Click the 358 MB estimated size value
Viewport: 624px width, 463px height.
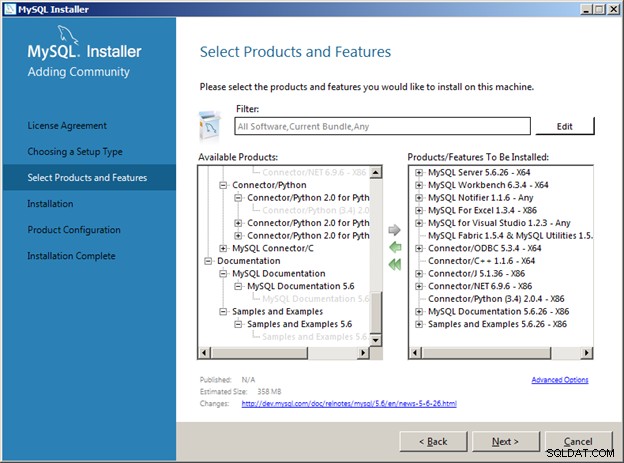click(269, 392)
